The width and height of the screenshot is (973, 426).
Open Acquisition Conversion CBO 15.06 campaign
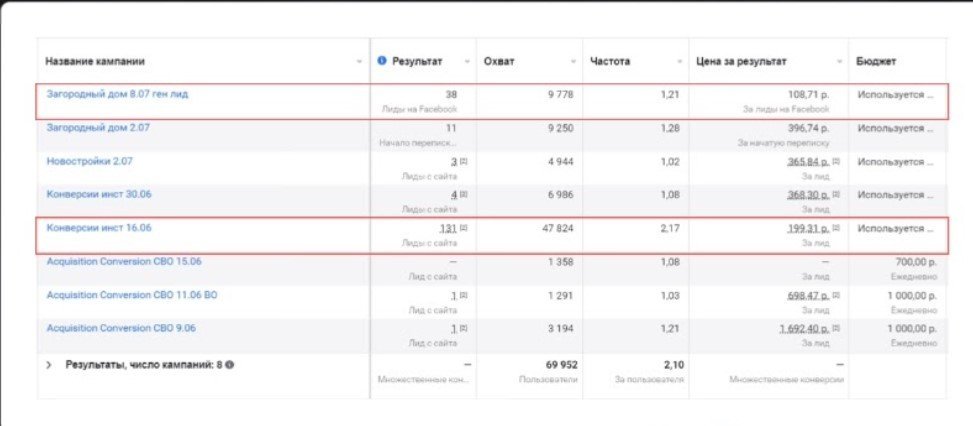point(124,261)
